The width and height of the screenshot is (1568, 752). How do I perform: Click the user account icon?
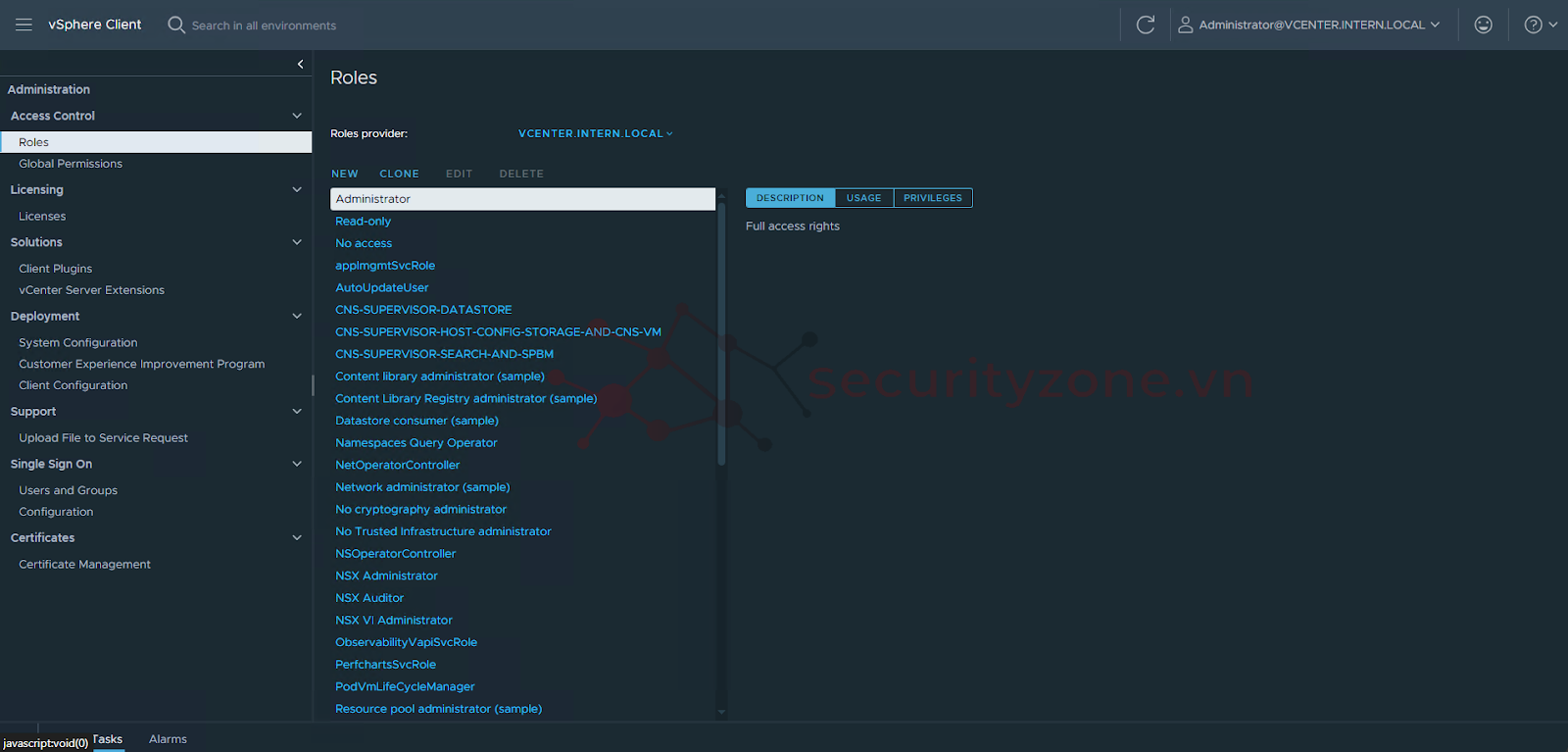(x=1185, y=25)
